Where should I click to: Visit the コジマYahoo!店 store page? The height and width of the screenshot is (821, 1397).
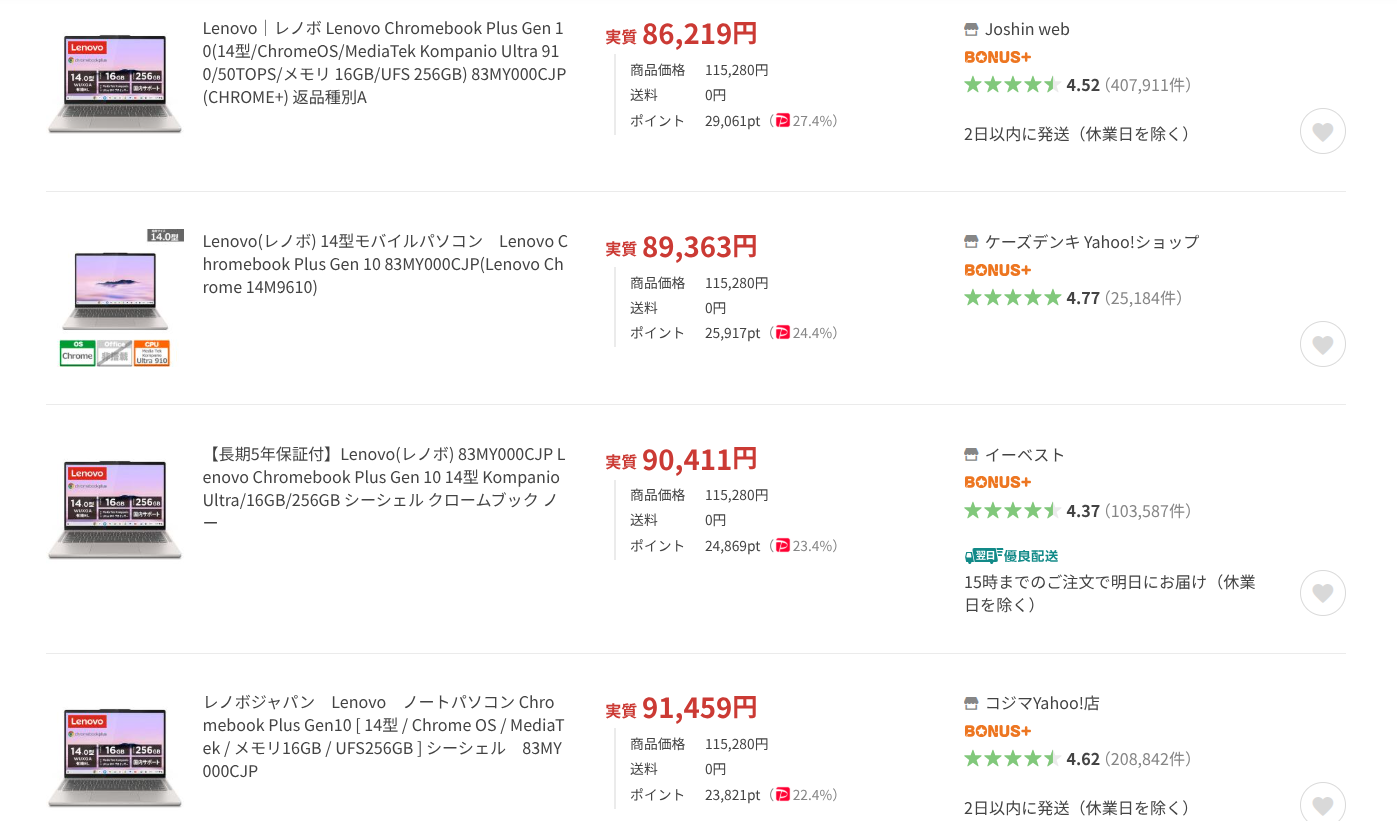click(1042, 704)
